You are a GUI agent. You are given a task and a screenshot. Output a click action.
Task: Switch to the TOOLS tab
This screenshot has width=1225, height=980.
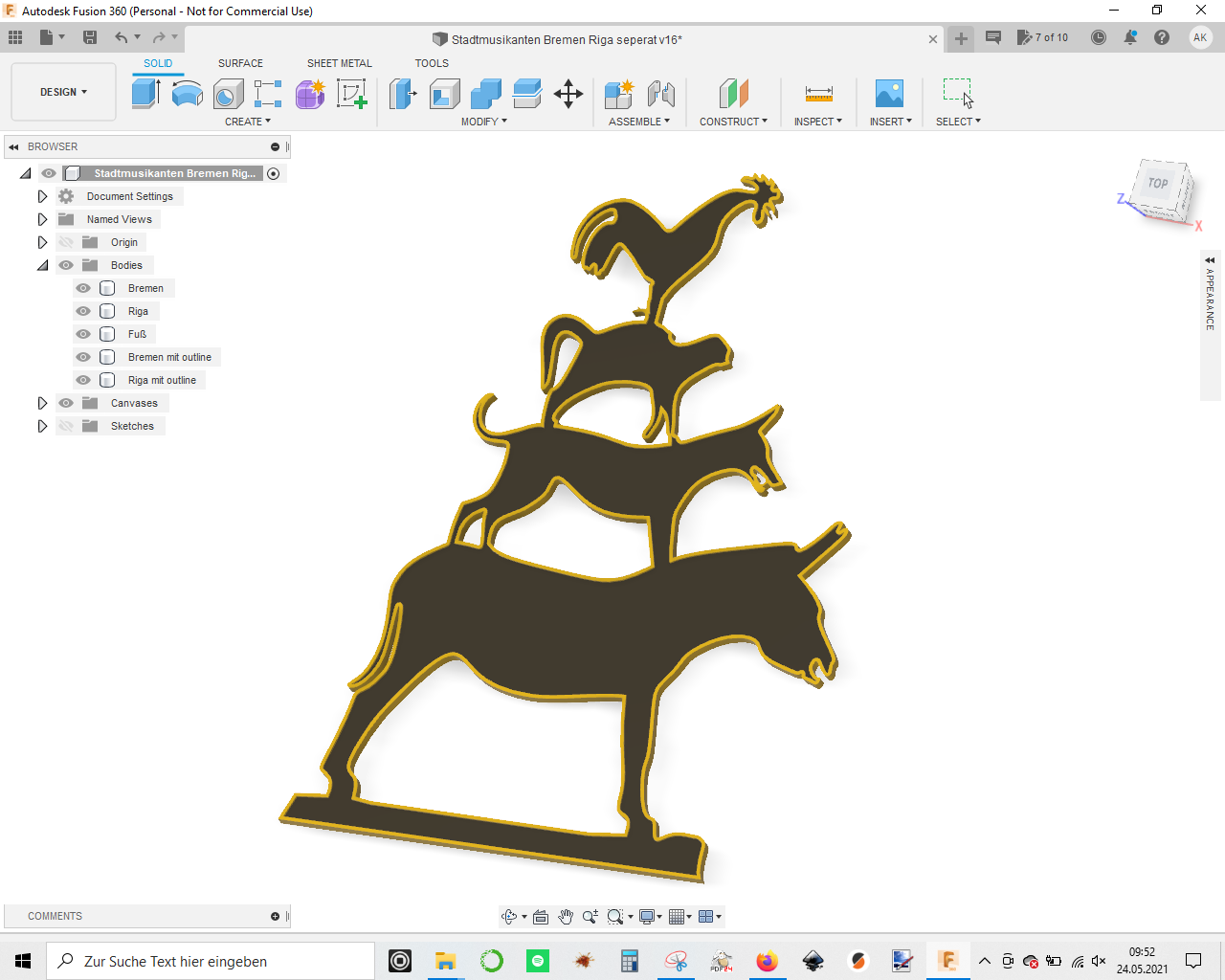pyautogui.click(x=432, y=63)
